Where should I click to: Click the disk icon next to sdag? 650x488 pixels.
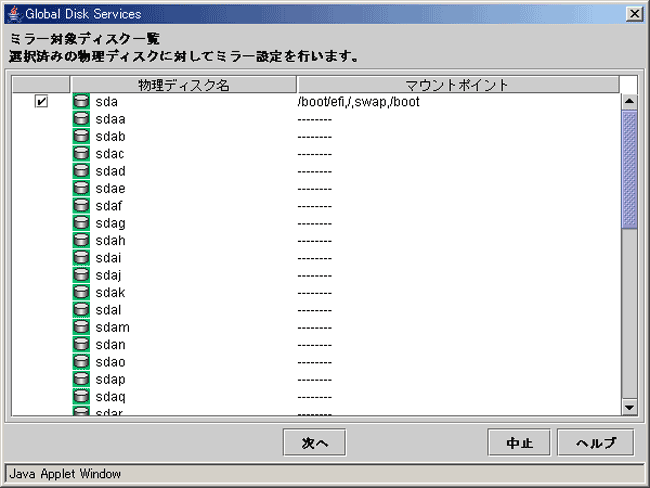coord(81,223)
